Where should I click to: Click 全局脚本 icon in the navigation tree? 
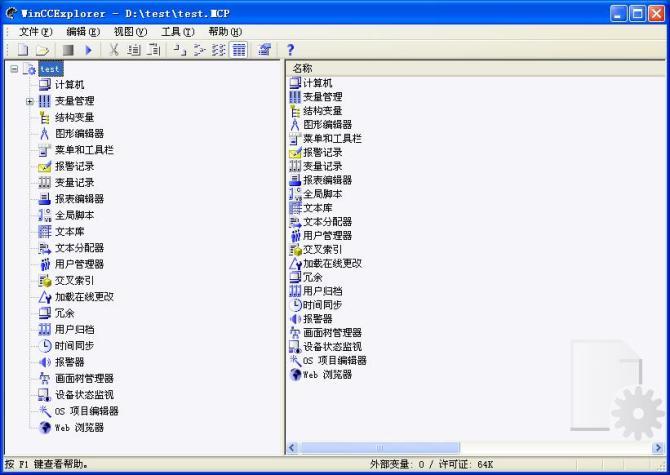pyautogui.click(x=44, y=215)
